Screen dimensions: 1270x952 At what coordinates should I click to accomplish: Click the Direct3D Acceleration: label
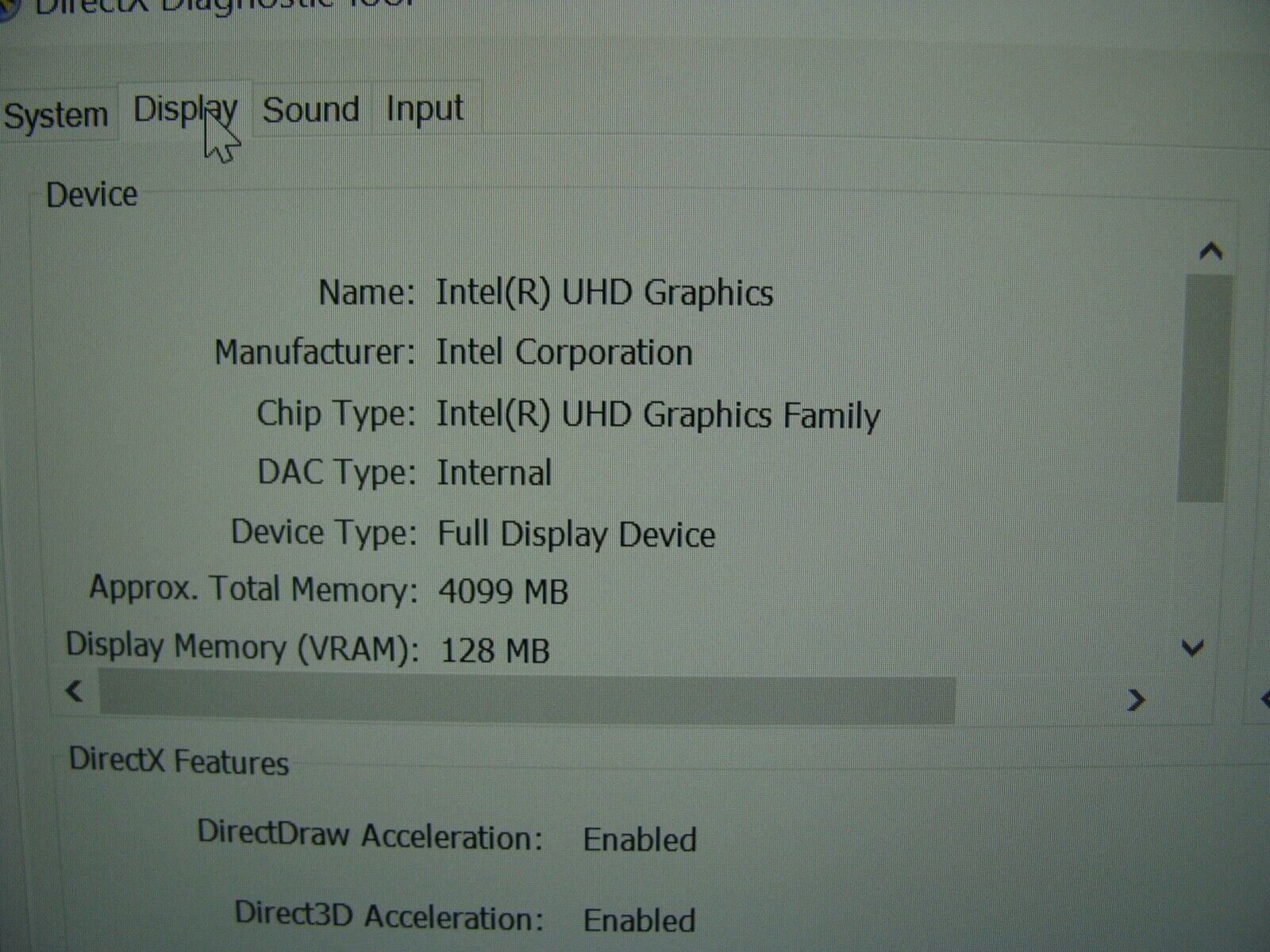[x=389, y=916]
